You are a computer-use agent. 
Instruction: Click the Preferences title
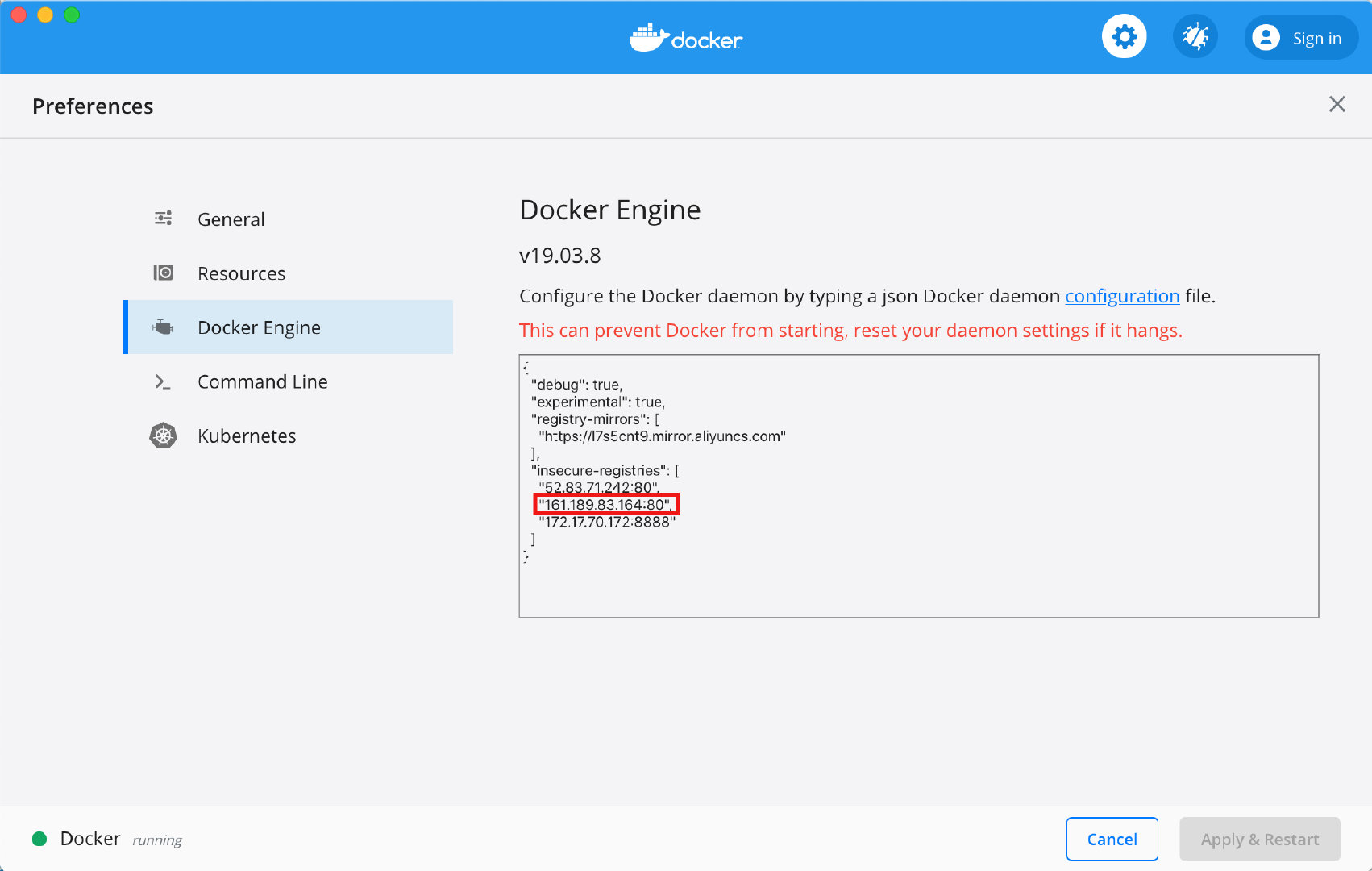93,106
